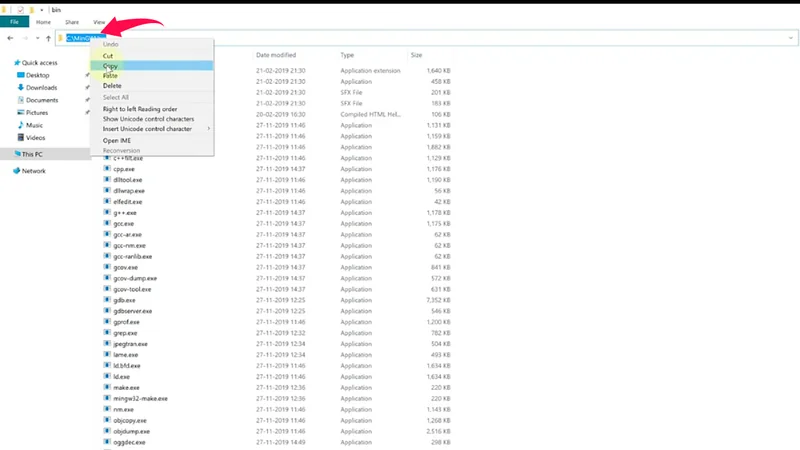This screenshot has height=450, width=800.
Task: Click the Back arrow navigation icon
Action: [x=10, y=38]
